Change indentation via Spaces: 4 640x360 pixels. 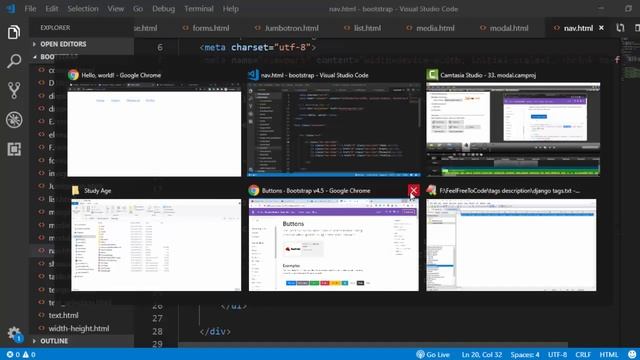click(x=525, y=354)
